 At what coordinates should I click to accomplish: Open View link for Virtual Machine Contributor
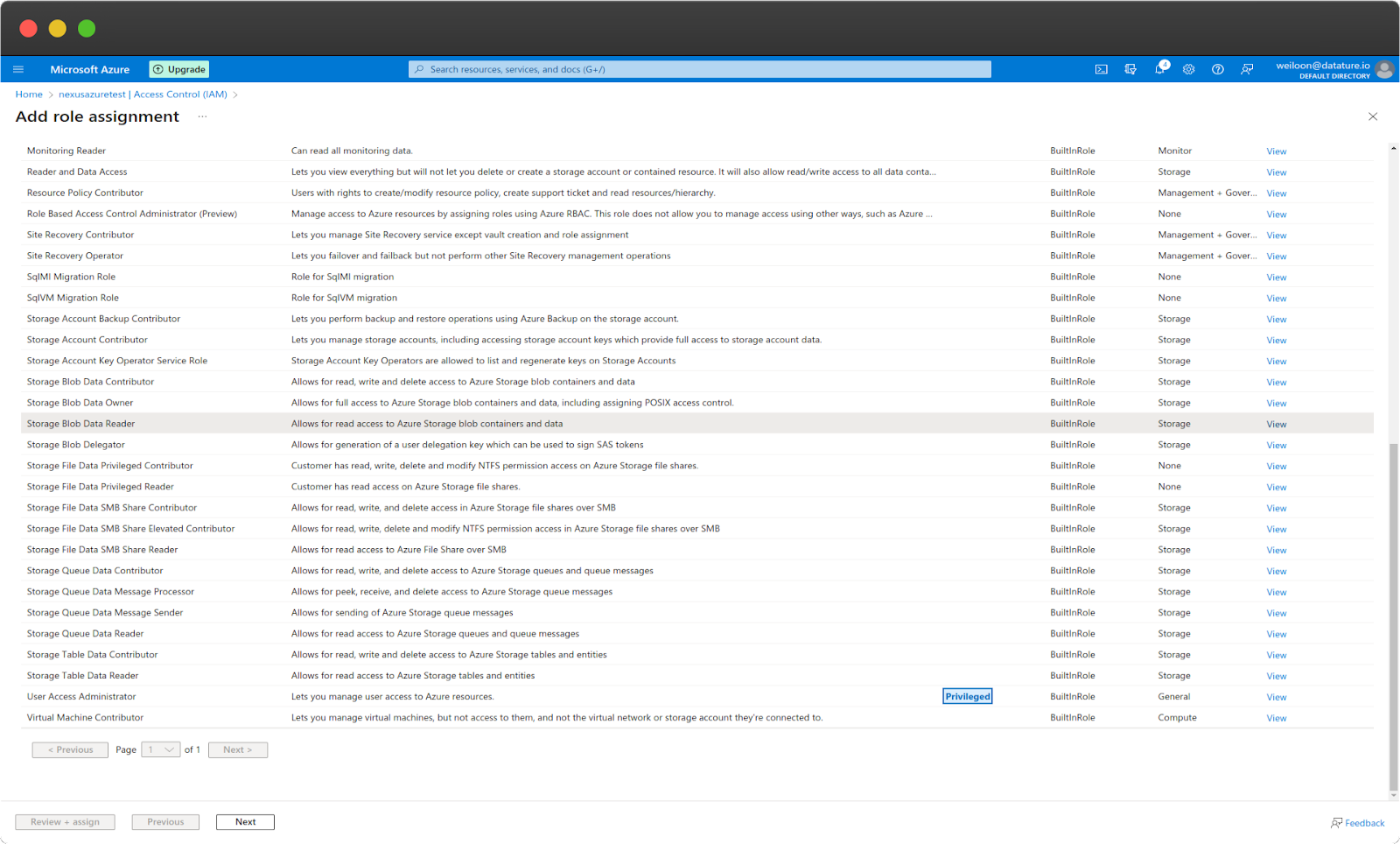pyautogui.click(x=1277, y=719)
